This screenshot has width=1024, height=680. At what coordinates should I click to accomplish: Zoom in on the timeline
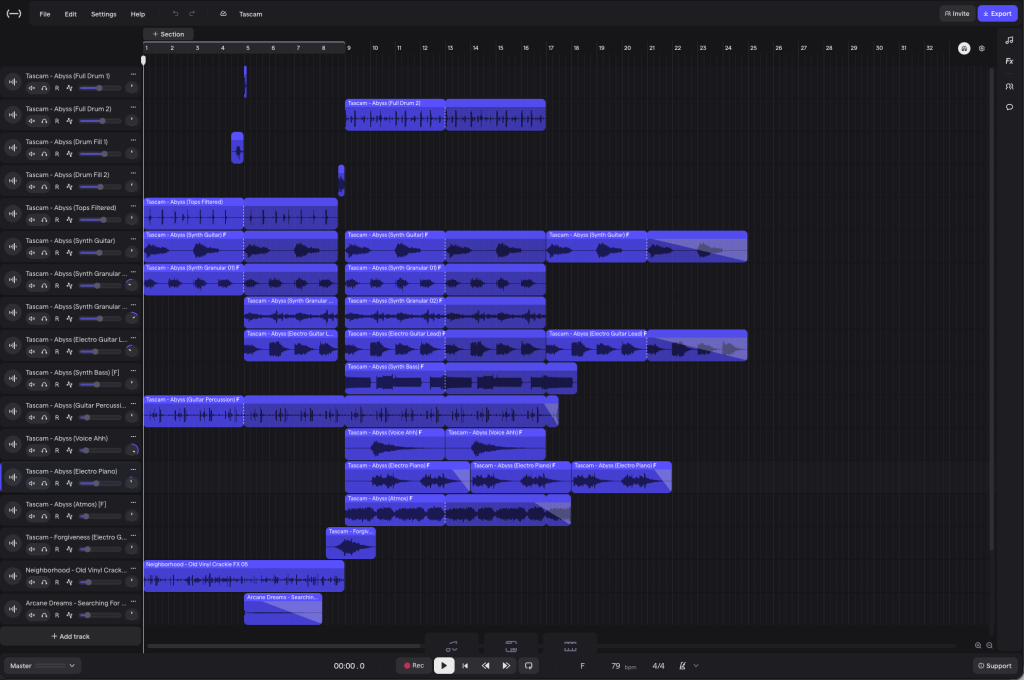pyautogui.click(x=978, y=645)
